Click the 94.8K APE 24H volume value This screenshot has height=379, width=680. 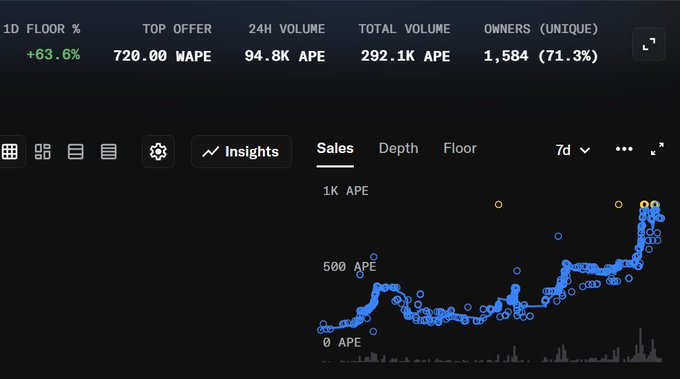pyautogui.click(x=285, y=56)
